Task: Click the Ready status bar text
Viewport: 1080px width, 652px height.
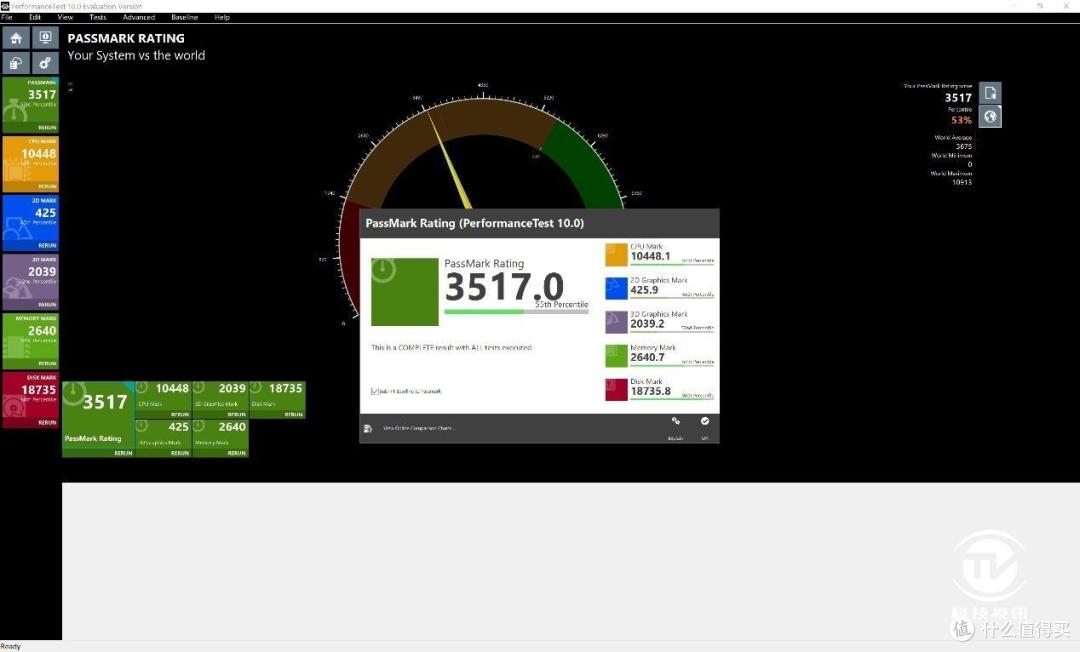Action: point(11,646)
